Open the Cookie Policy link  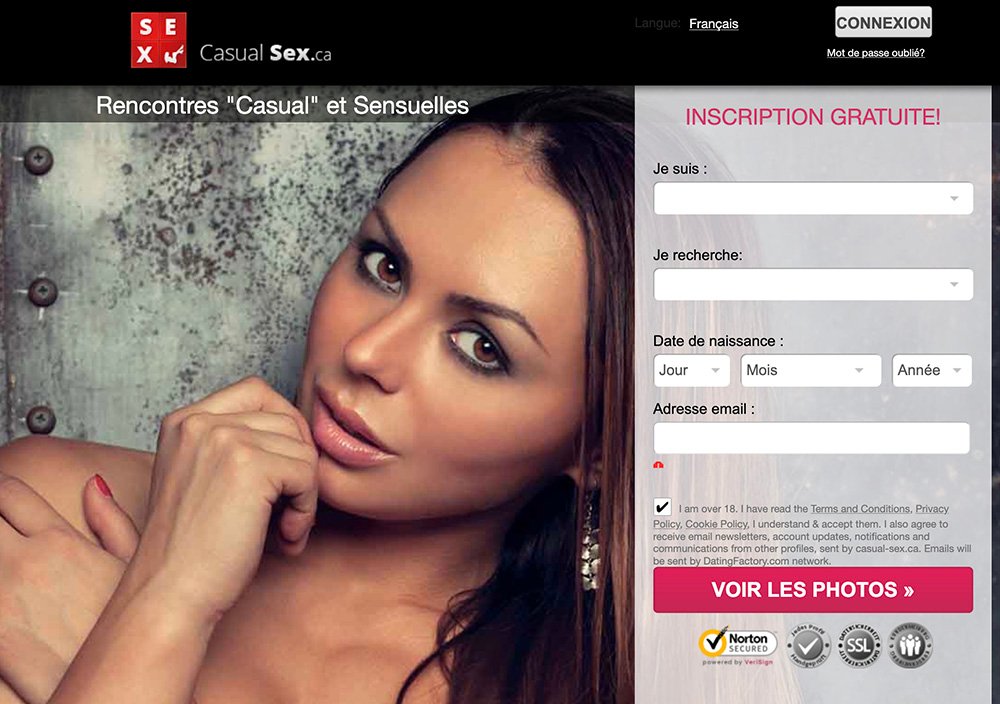click(716, 524)
